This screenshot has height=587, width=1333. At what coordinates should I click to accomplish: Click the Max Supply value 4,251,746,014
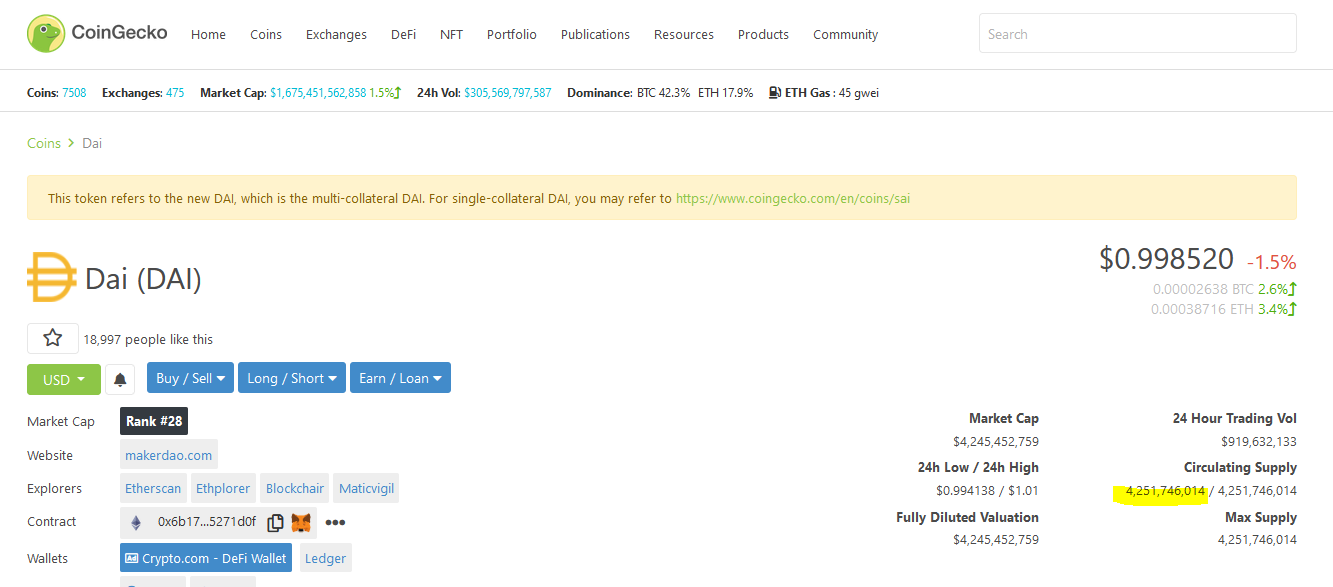[1257, 540]
